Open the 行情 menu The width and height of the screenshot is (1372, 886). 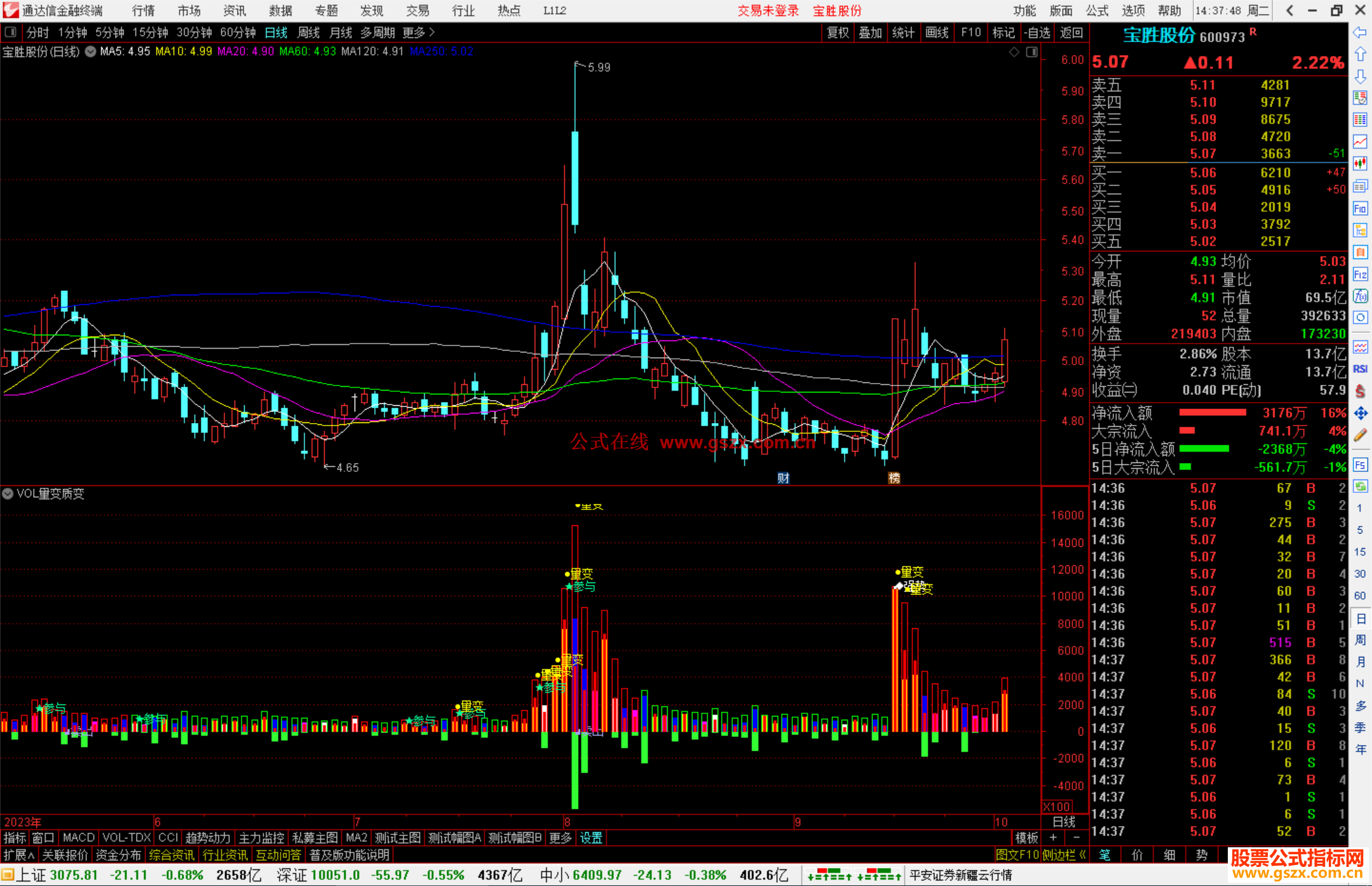143,11
